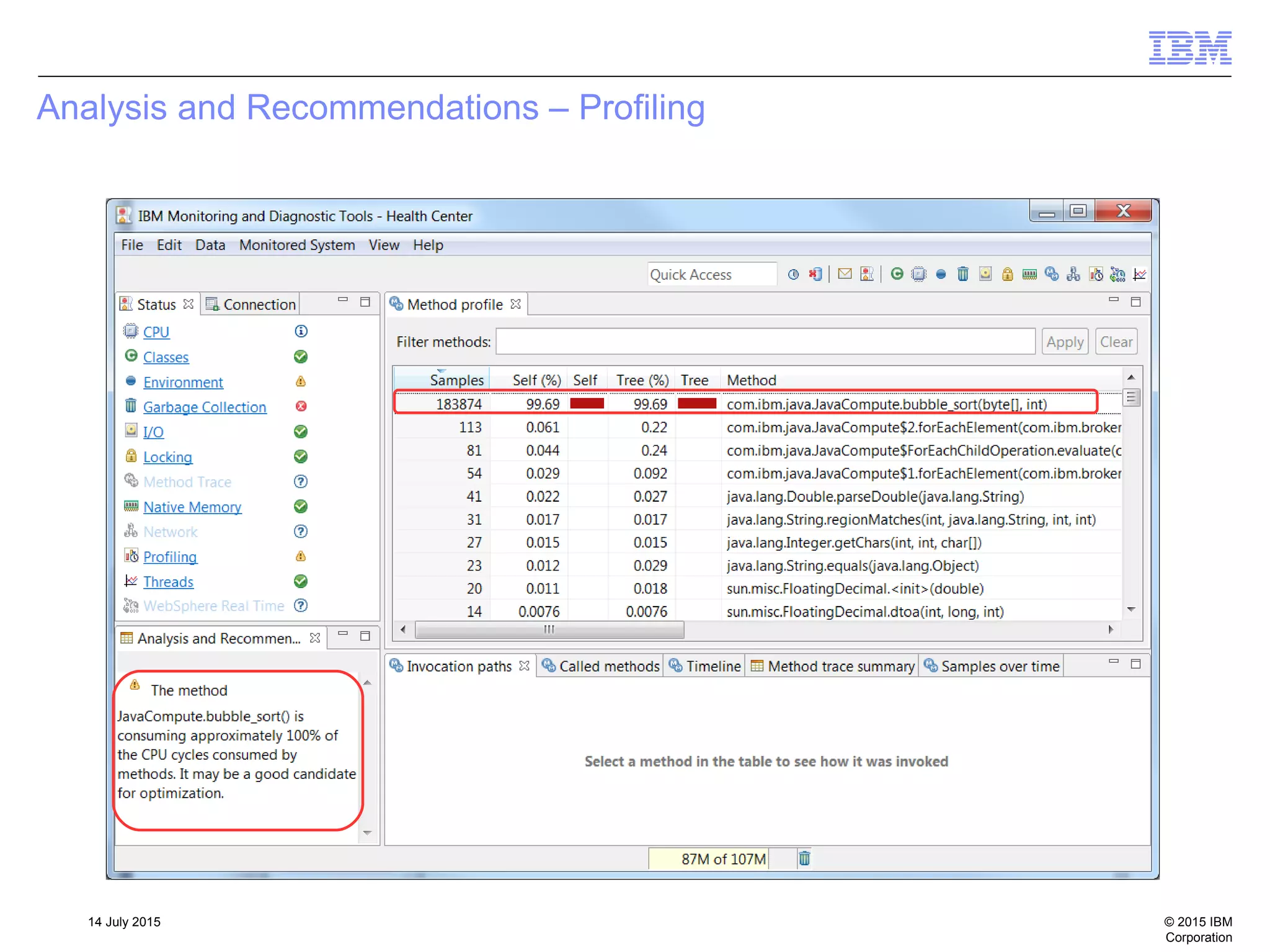Open the Environment perspective toolbar icon
1270x952 pixels.
(941, 275)
